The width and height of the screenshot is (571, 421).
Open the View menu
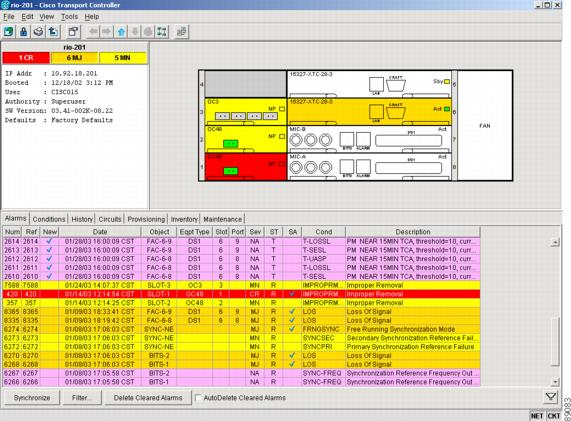[47, 17]
